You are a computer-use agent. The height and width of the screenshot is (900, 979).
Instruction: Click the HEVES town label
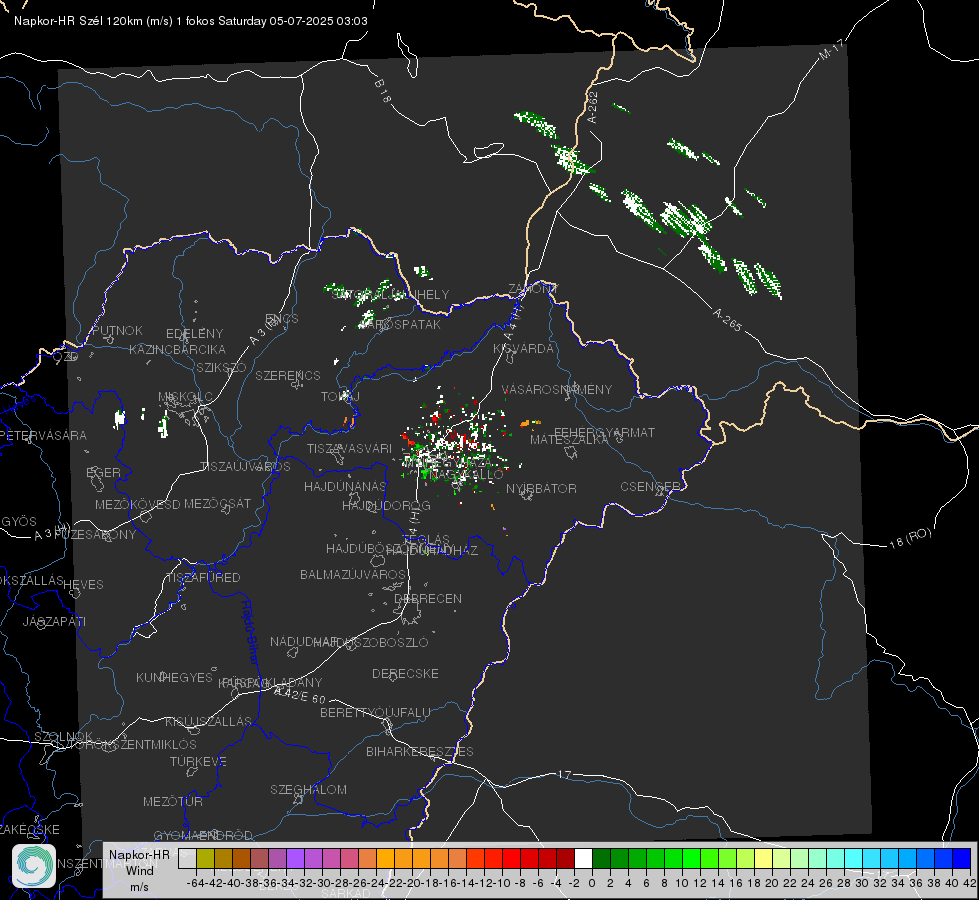coord(83,585)
